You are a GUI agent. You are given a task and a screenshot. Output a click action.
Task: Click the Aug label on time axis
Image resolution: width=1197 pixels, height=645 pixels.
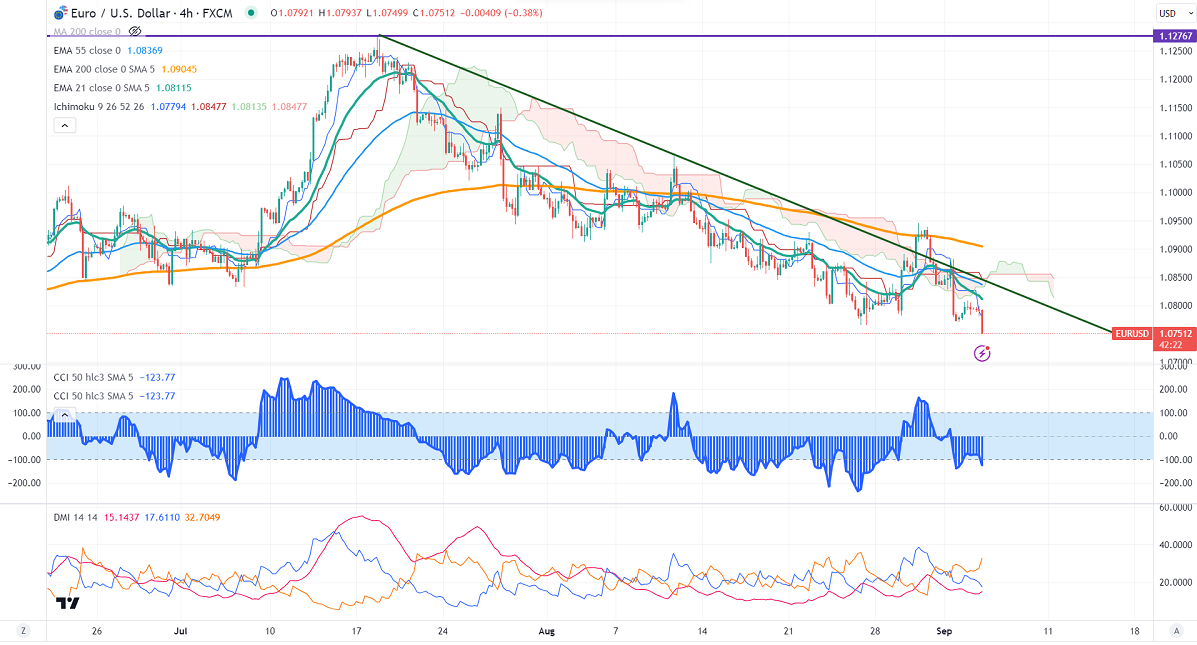pyautogui.click(x=547, y=631)
